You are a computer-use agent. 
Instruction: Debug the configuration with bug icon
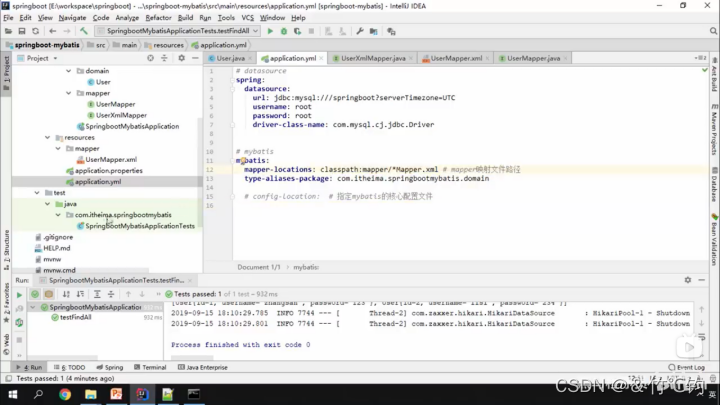tap(284, 31)
